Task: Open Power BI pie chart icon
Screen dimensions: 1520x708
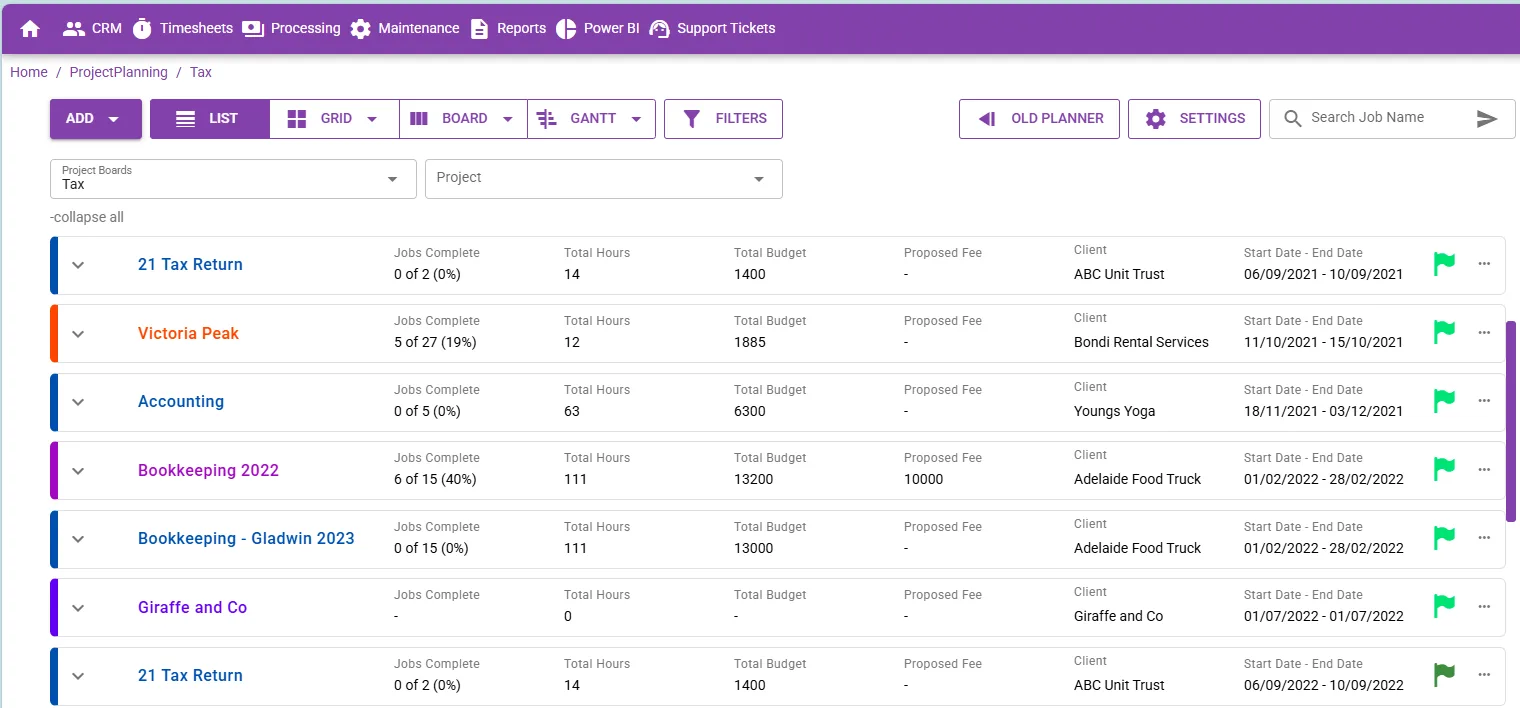Action: pos(566,29)
